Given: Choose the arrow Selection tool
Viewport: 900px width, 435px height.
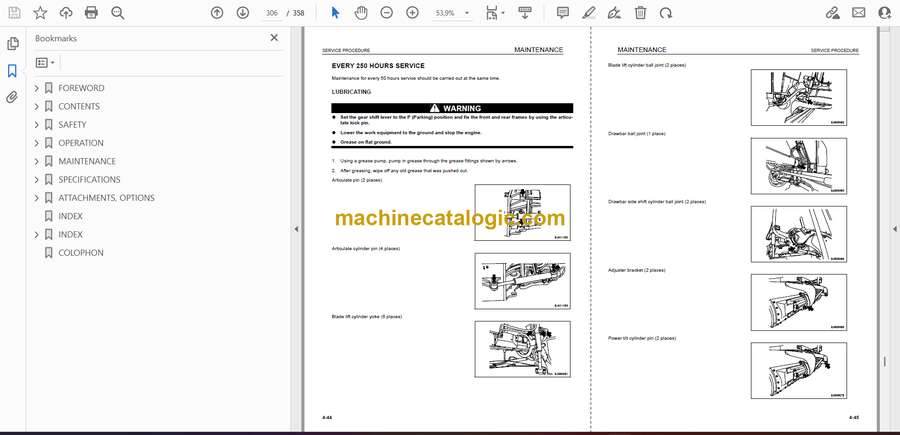Looking at the screenshot, I should pos(336,13).
